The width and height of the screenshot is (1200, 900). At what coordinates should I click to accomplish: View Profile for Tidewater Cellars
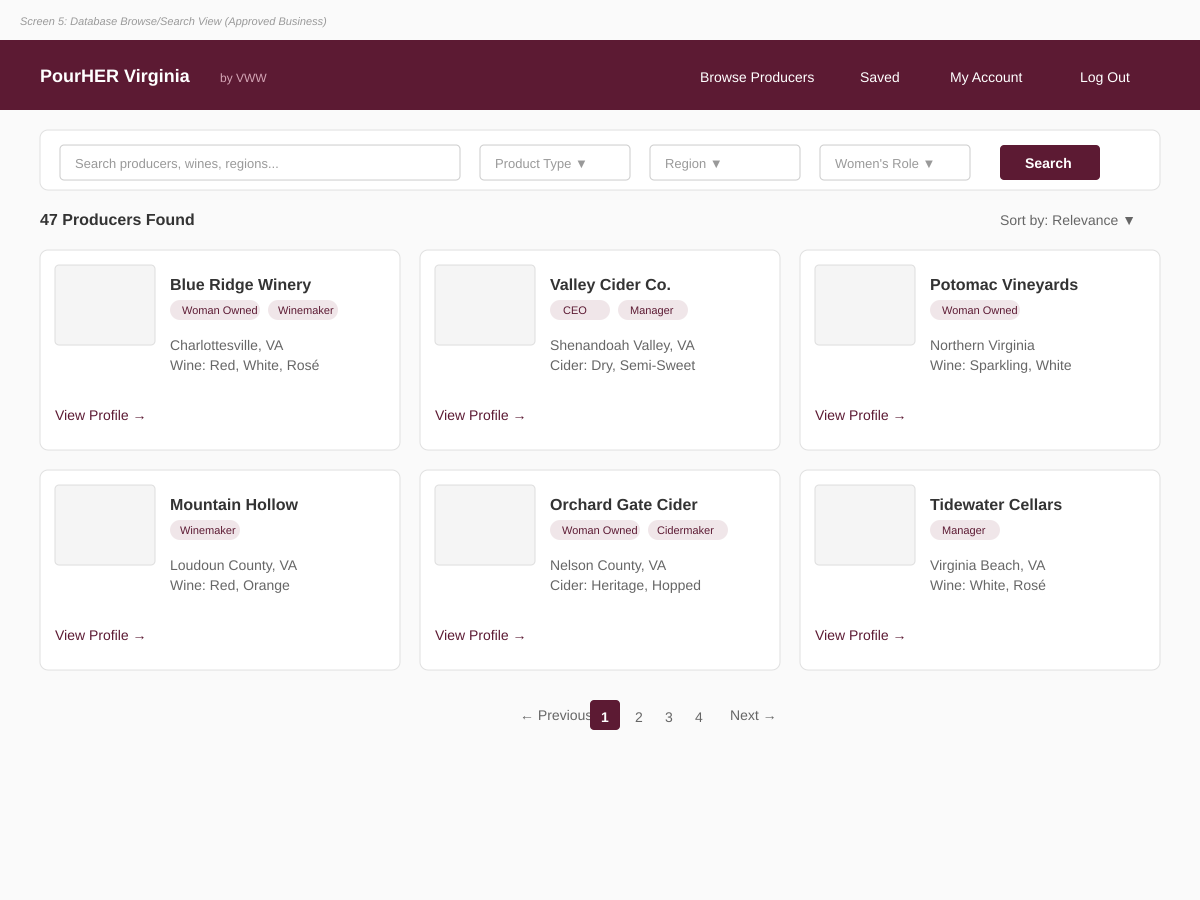tap(860, 635)
